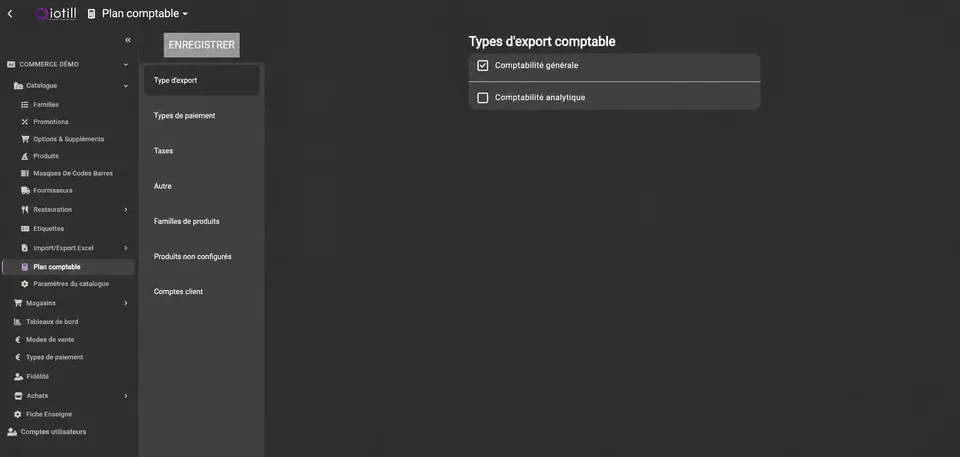Click the iotill logo
The width and height of the screenshot is (960, 457).
pyautogui.click(x=56, y=13)
